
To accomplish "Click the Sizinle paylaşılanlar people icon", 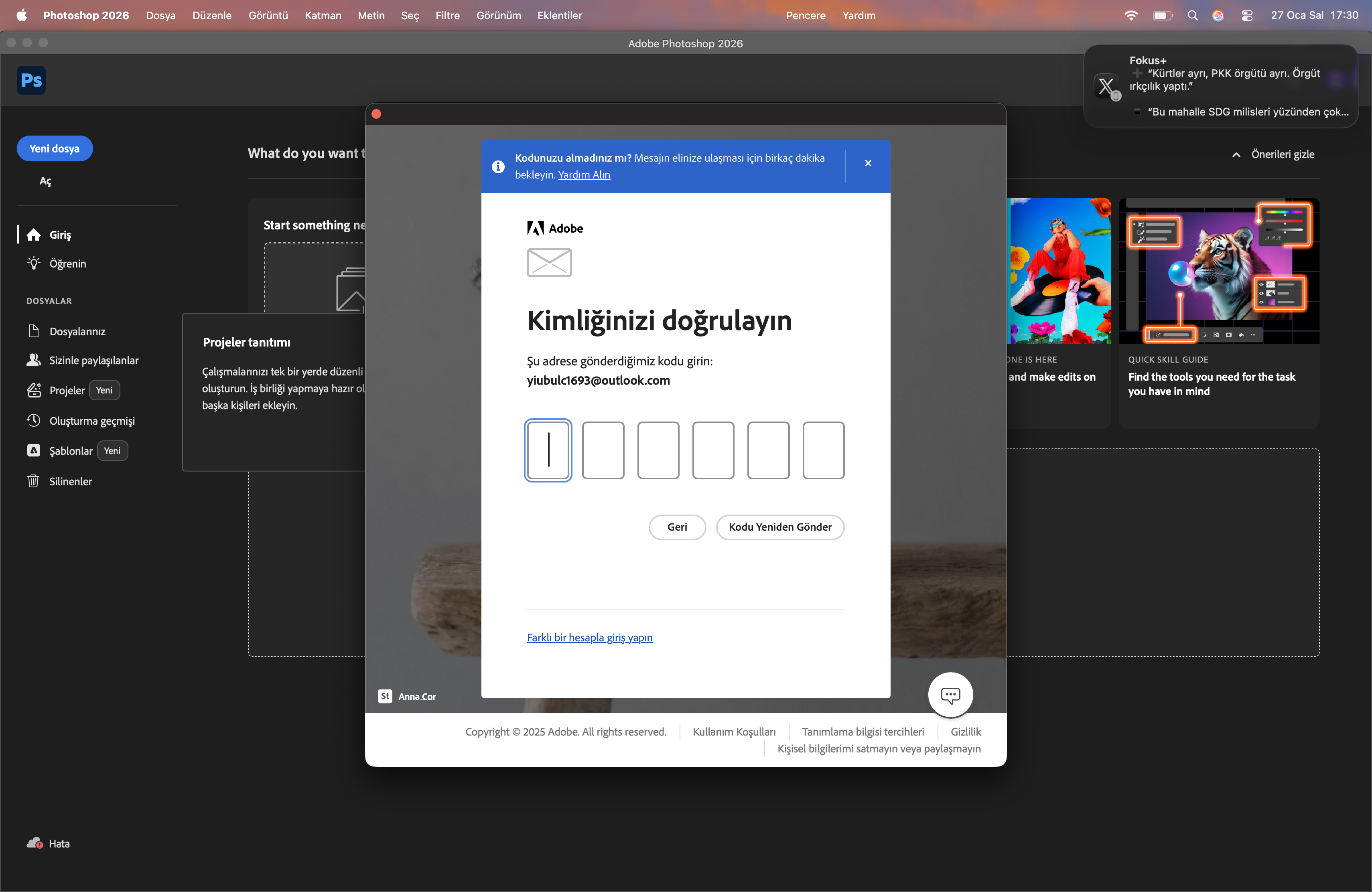I will coord(34,360).
